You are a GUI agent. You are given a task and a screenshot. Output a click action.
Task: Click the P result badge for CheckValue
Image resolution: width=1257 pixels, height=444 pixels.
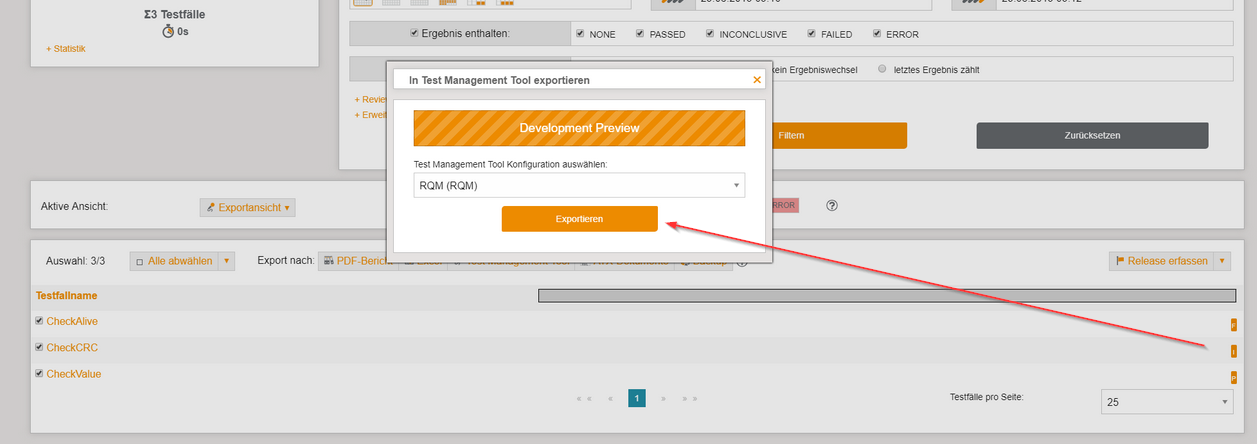(x=1233, y=377)
